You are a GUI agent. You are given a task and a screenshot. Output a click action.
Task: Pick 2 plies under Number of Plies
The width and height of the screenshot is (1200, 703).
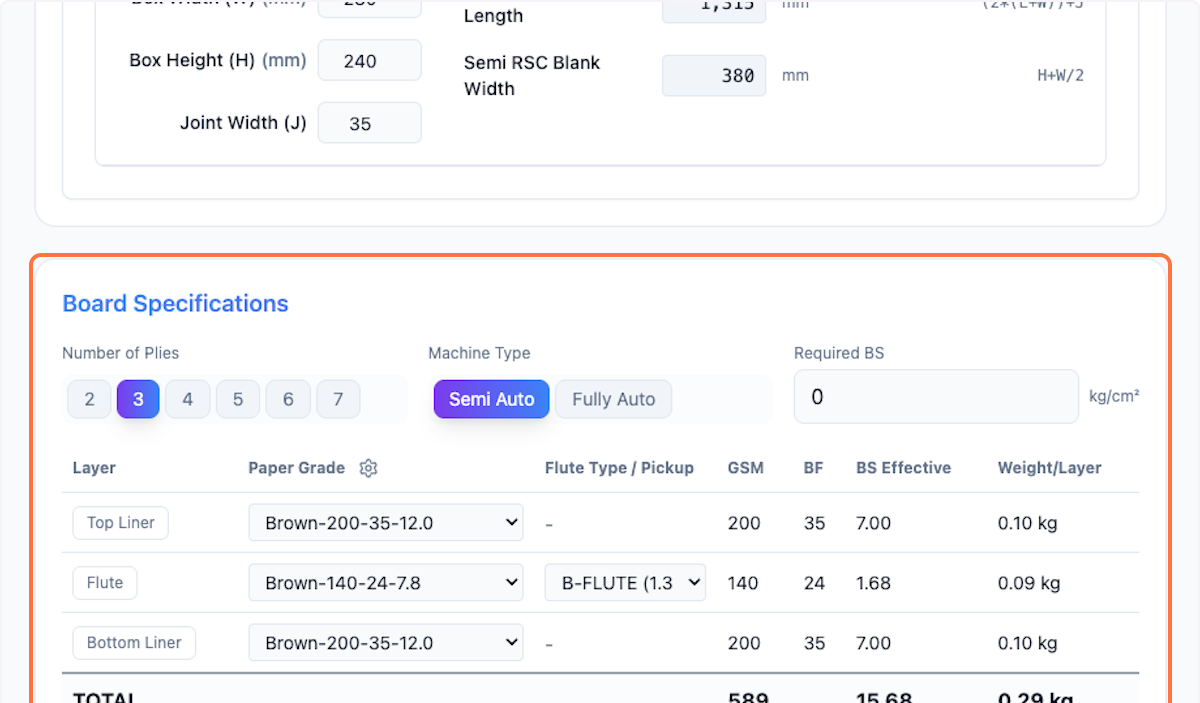click(88, 398)
